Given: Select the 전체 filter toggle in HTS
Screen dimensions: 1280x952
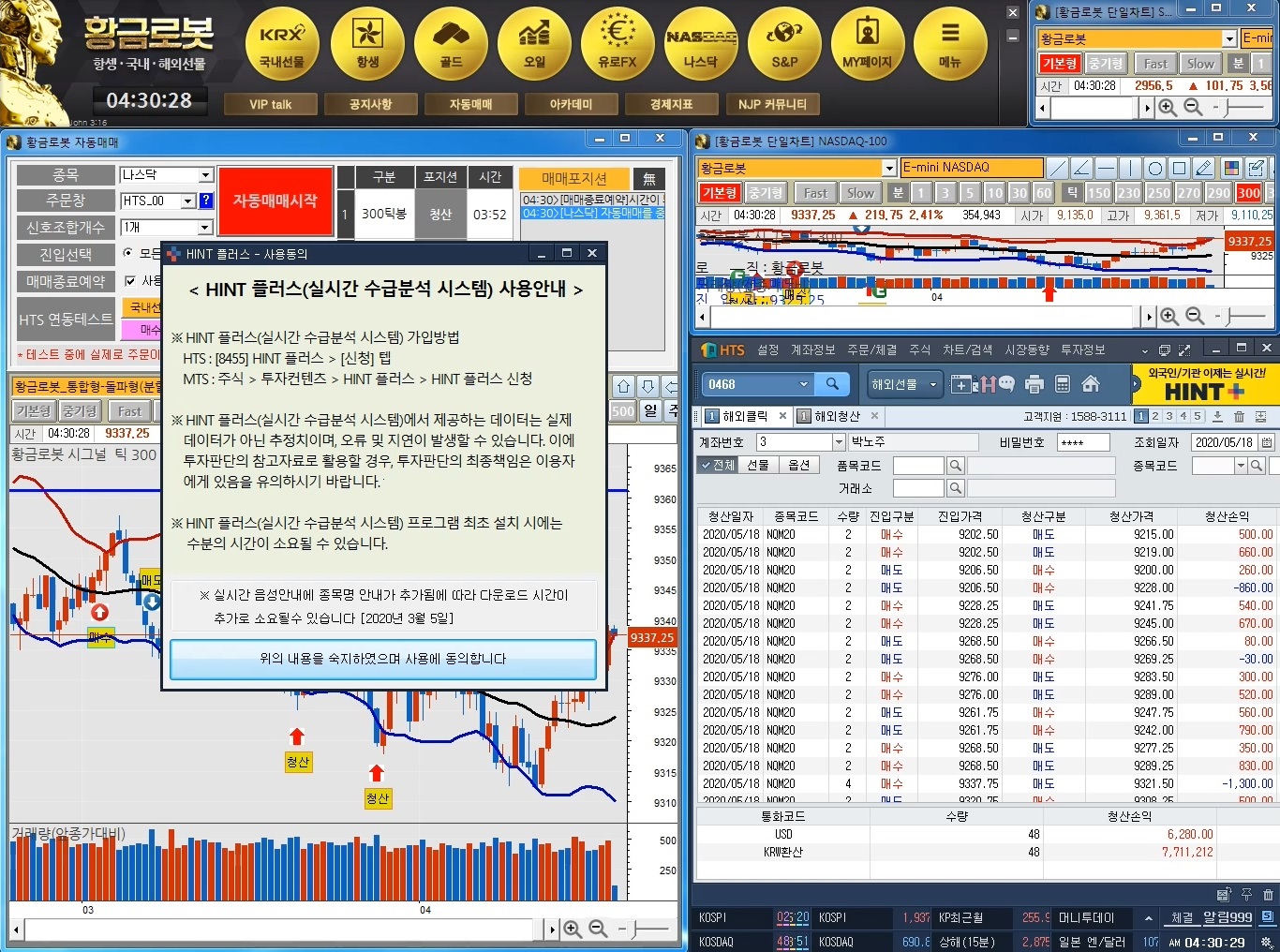Looking at the screenshot, I should 717,466.
